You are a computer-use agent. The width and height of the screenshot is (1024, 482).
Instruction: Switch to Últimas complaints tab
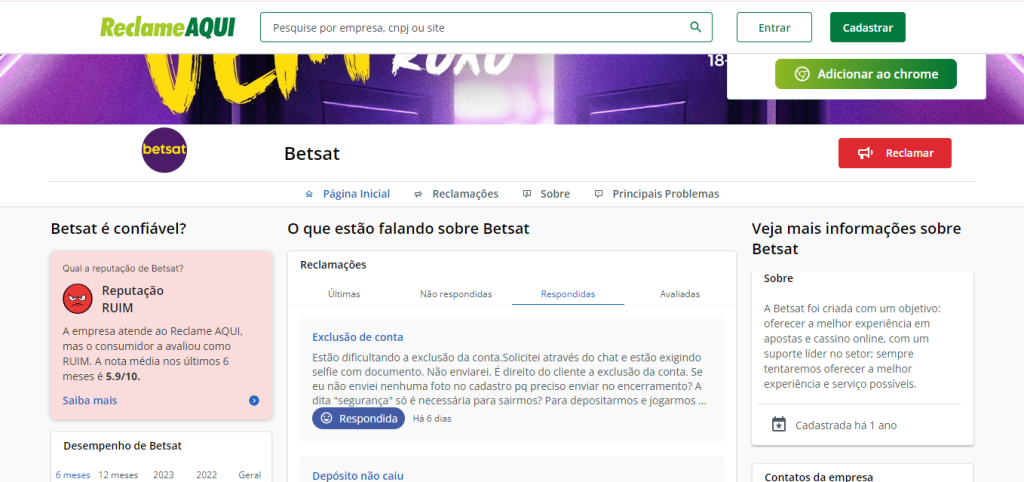pyautogui.click(x=344, y=294)
